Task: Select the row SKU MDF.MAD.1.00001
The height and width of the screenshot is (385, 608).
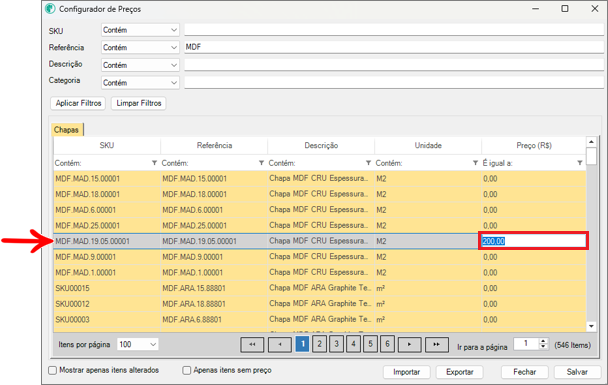Action: click(320, 273)
